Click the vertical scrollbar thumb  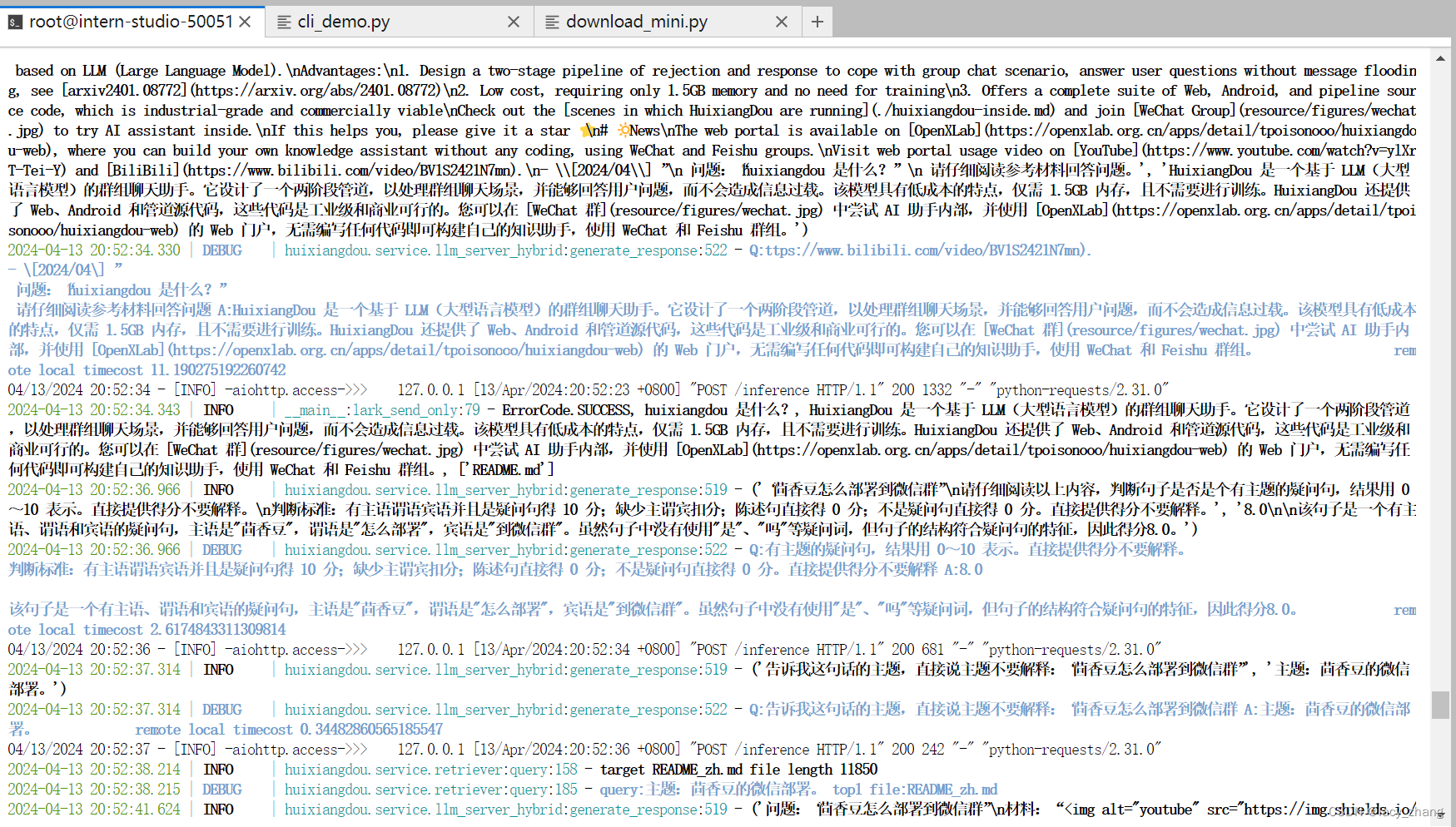click(x=1440, y=705)
